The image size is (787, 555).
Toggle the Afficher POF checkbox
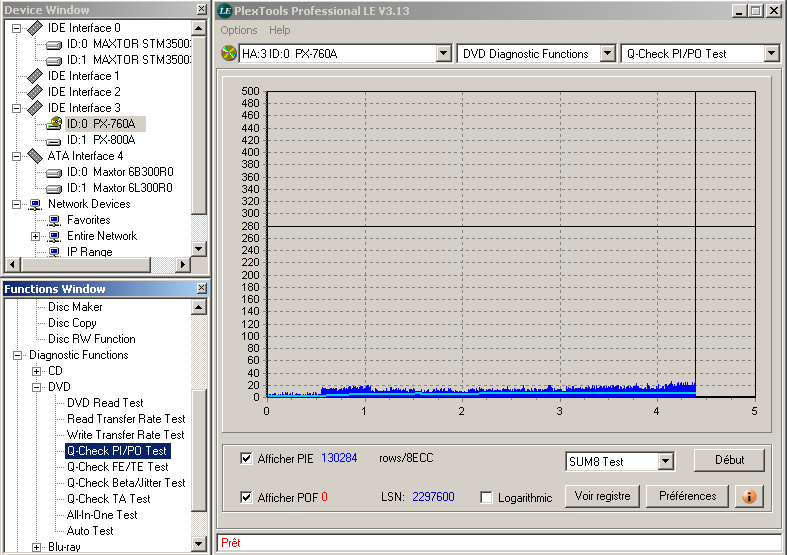tap(246, 497)
